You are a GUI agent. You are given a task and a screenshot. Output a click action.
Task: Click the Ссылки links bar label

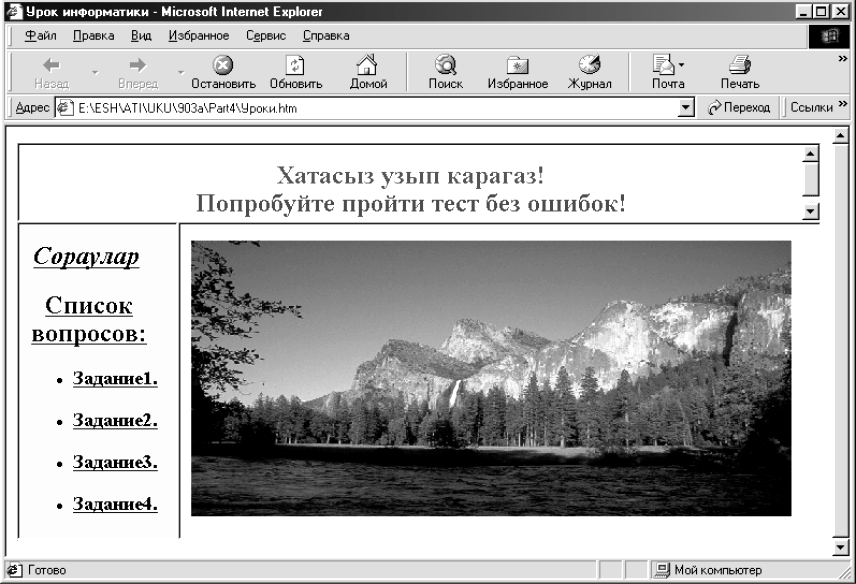click(811, 108)
